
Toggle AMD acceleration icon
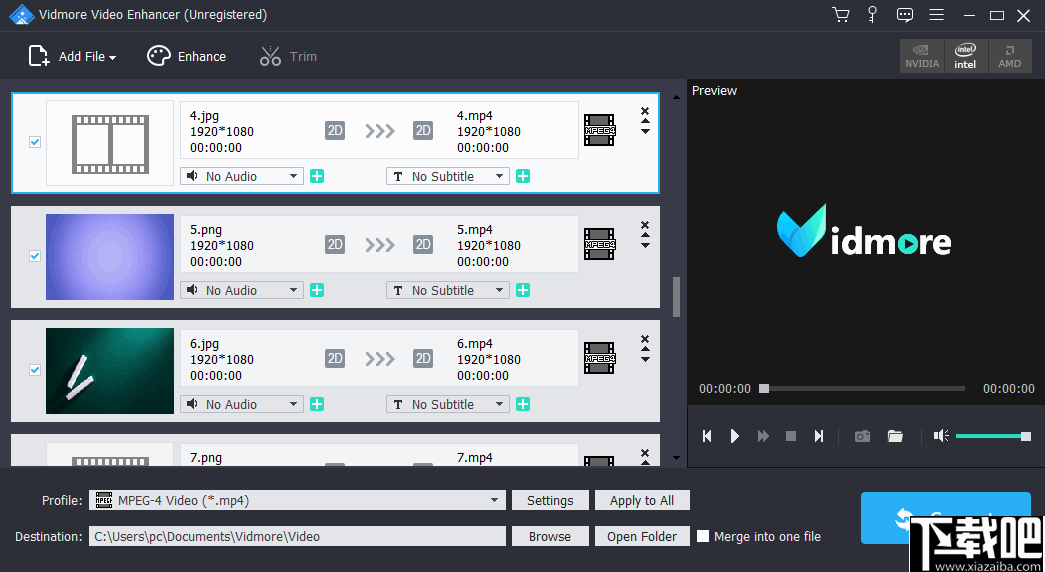coord(1010,56)
